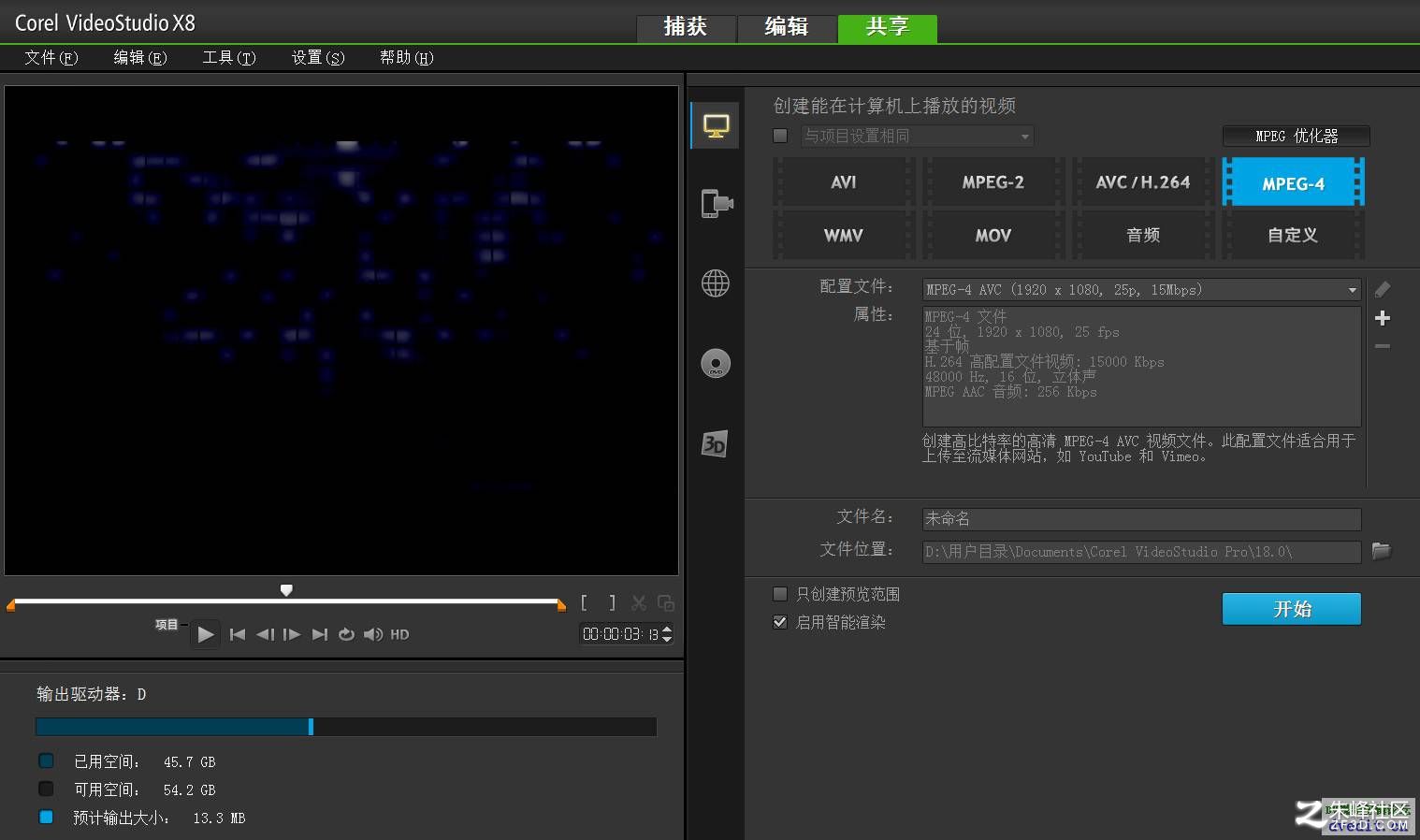
Task: Click the white scrubber handle on preview bar
Action: 286,590
